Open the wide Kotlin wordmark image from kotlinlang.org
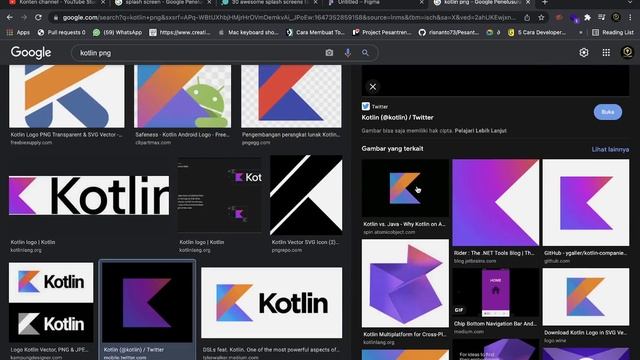The height and width of the screenshot is (360, 640). point(89,196)
